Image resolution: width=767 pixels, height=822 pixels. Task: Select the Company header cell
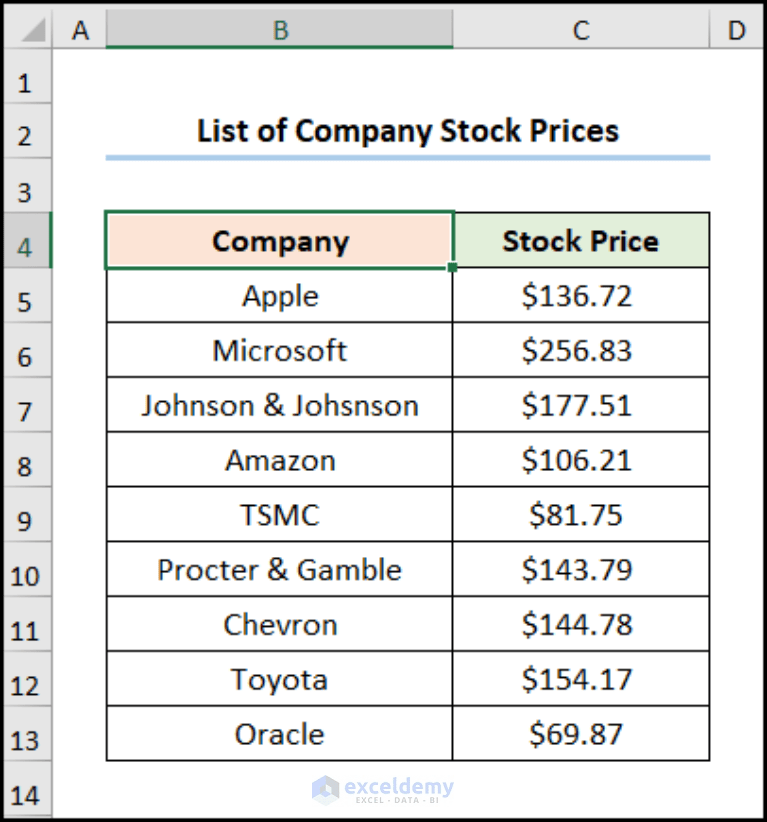click(x=280, y=241)
